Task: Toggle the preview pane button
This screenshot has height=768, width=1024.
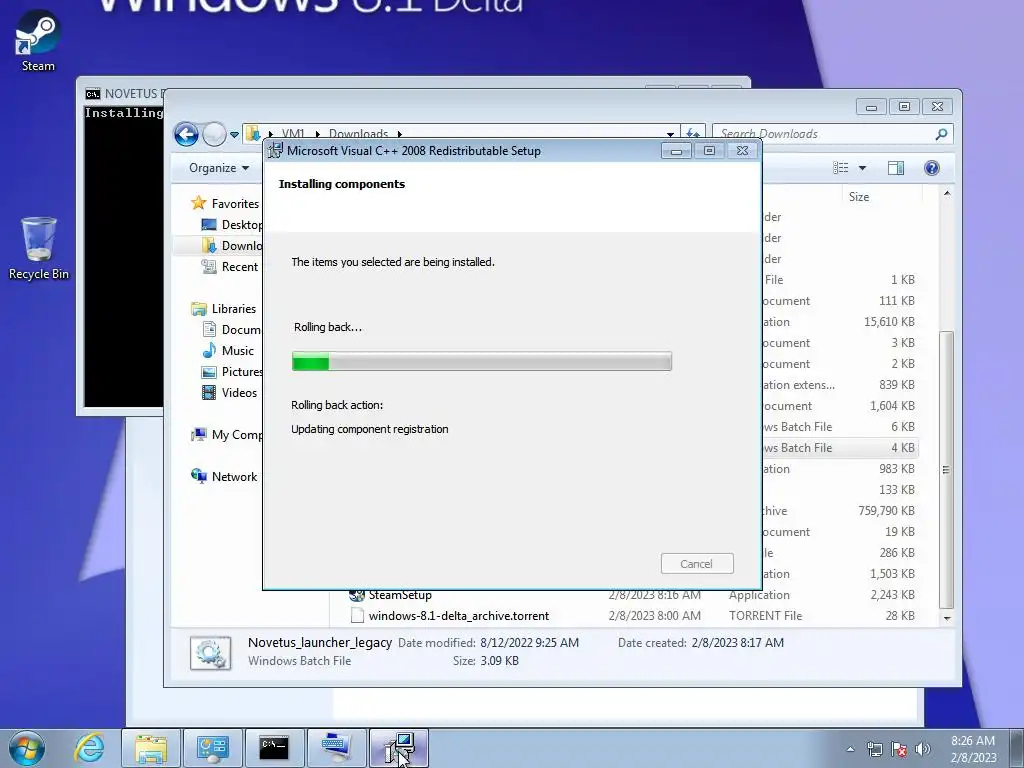Action: coord(896,168)
